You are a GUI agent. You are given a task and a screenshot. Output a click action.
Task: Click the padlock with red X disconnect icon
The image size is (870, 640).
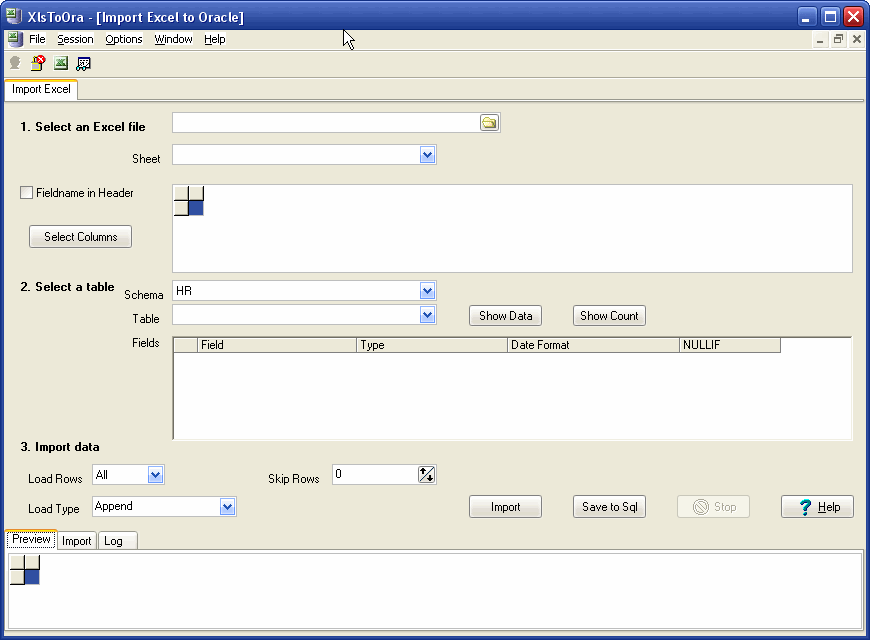pyautogui.click(x=38, y=63)
